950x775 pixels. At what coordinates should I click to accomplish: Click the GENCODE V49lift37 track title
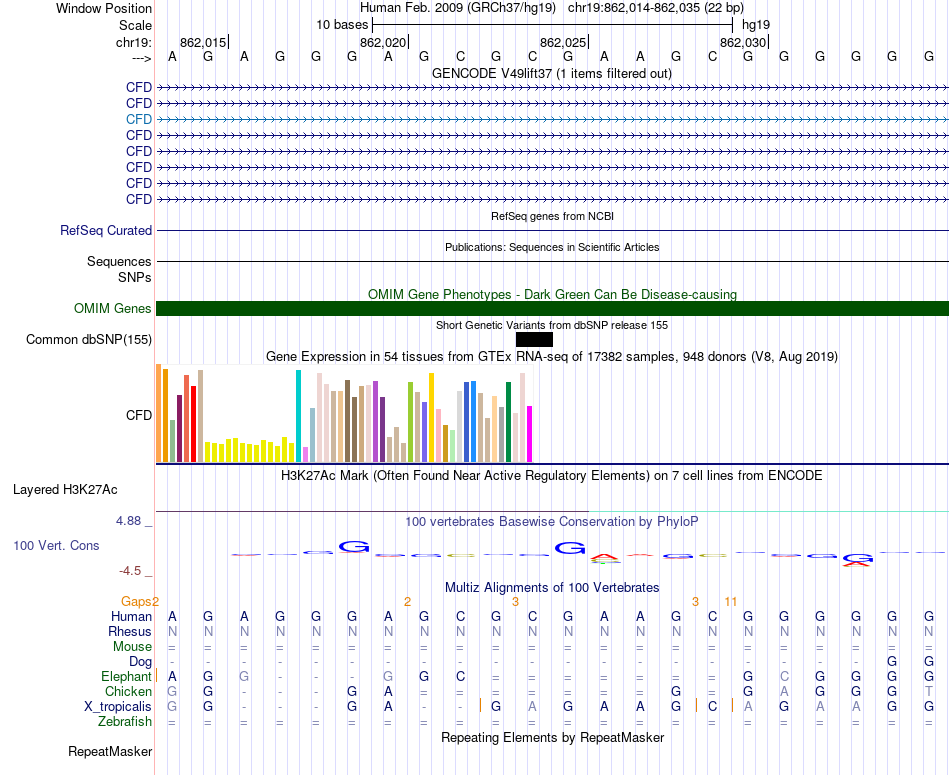click(551, 74)
